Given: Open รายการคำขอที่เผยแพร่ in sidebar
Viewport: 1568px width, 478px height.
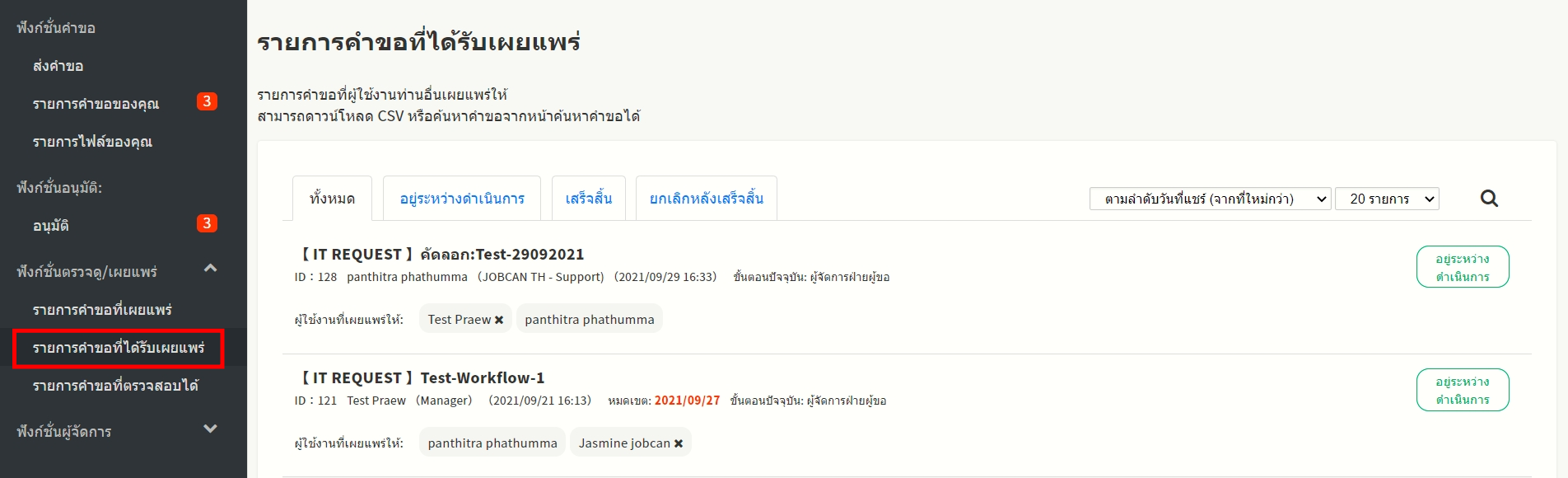Looking at the screenshot, I should (102, 310).
